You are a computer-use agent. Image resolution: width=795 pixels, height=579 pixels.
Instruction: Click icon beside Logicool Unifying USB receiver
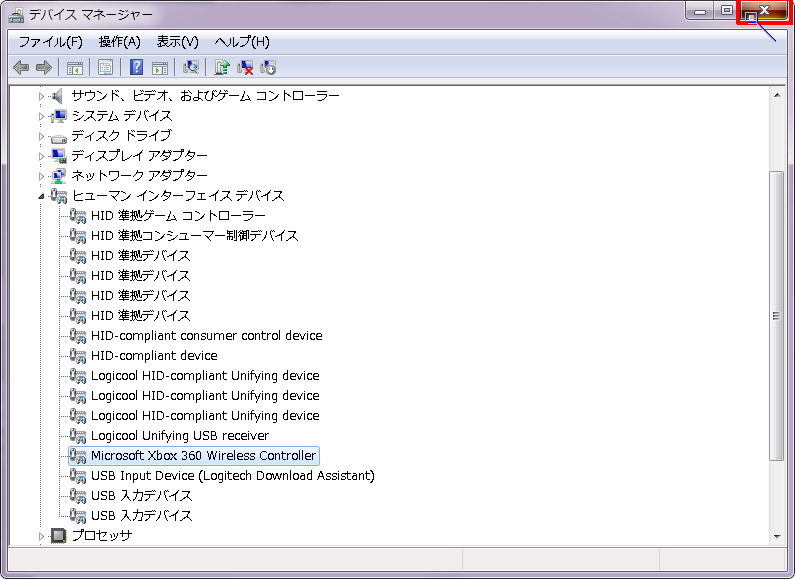pos(78,436)
